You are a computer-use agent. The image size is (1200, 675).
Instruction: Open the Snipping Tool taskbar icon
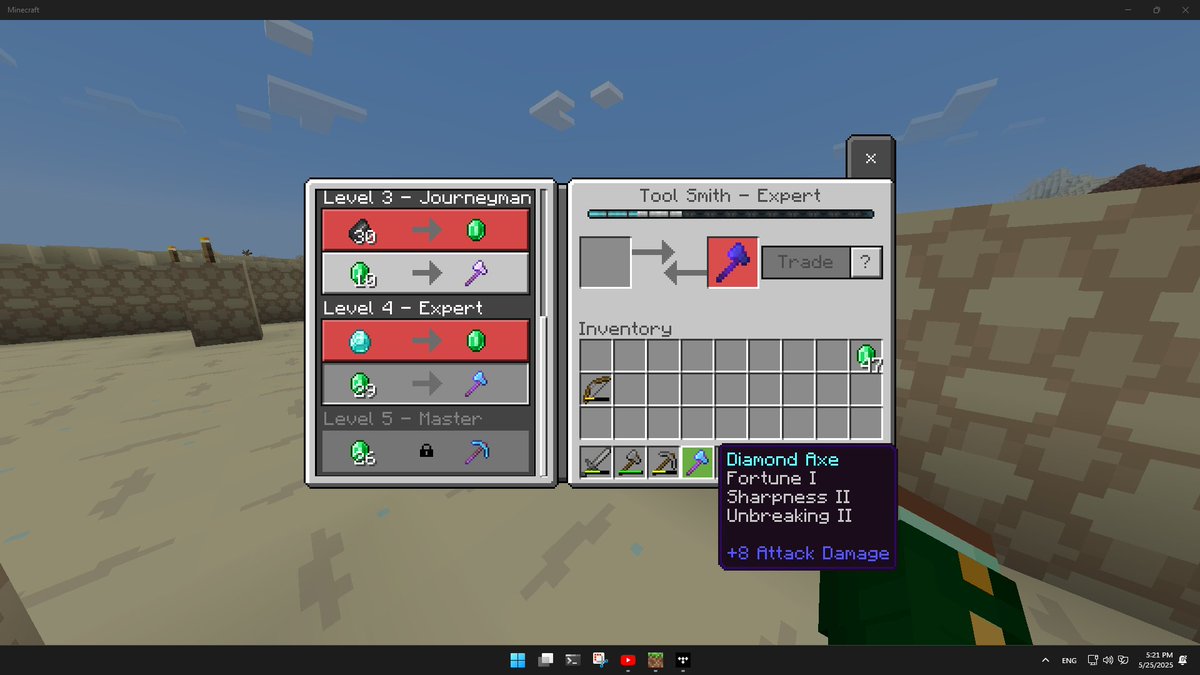coord(600,660)
